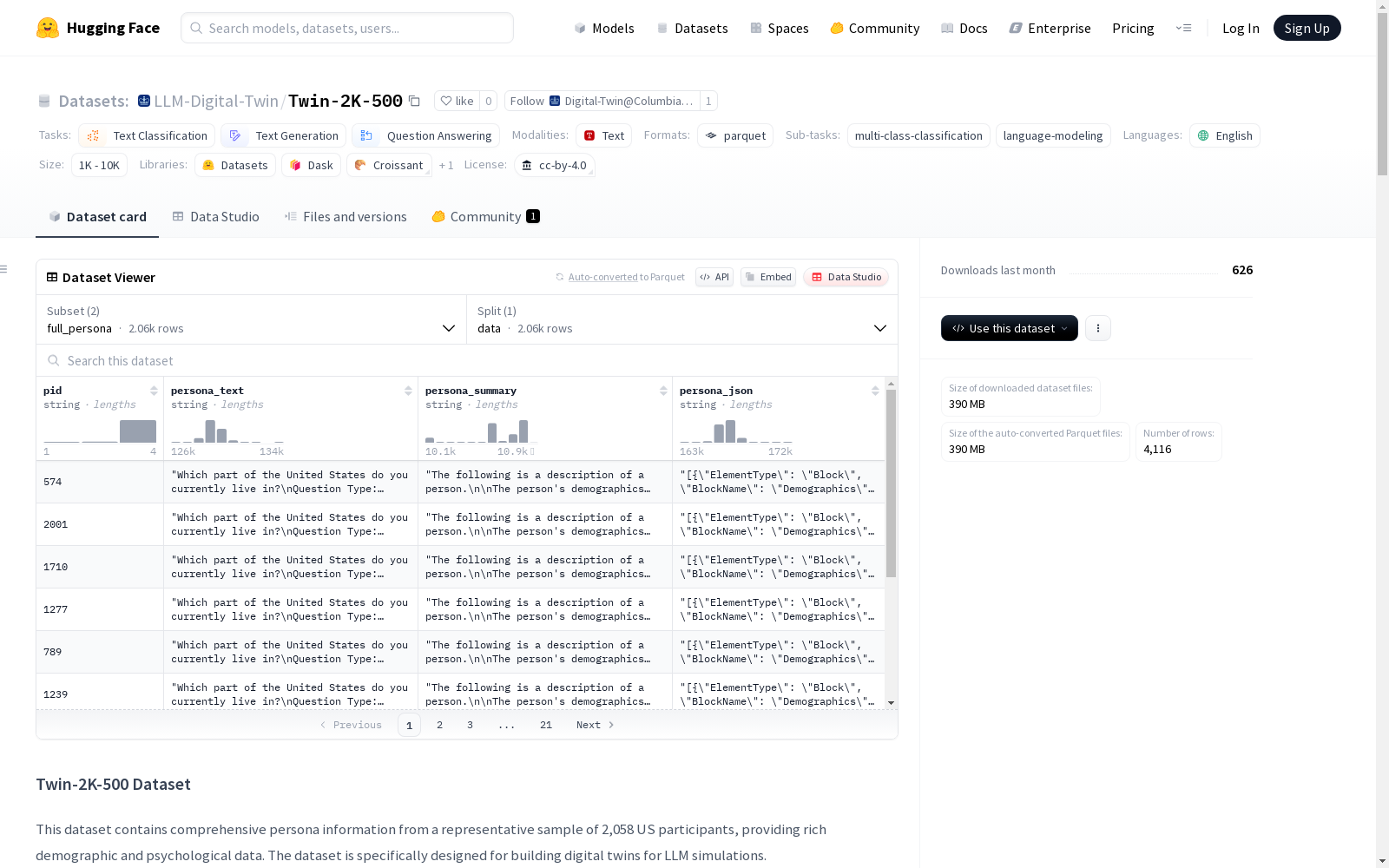Click the Hugging Face logo icon

click(48, 28)
